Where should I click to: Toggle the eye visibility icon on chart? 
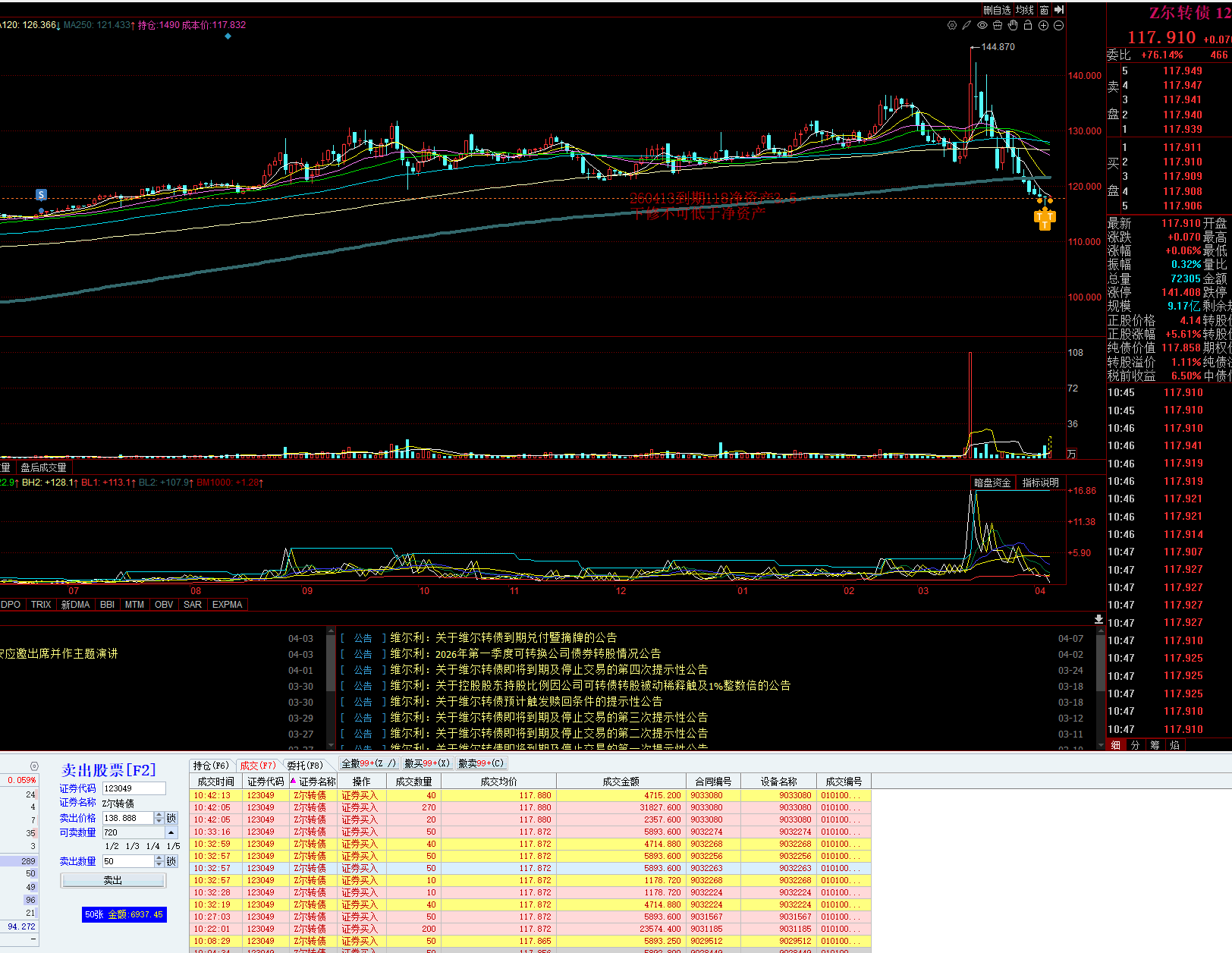click(982, 25)
